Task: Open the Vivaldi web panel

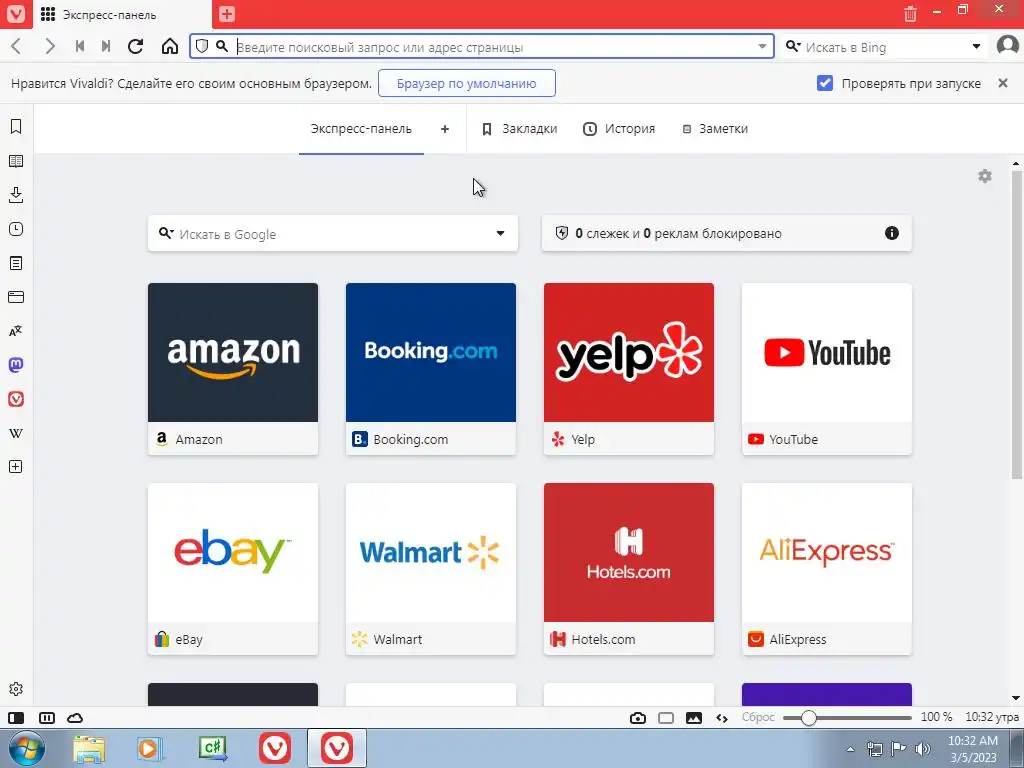Action: click(16, 399)
